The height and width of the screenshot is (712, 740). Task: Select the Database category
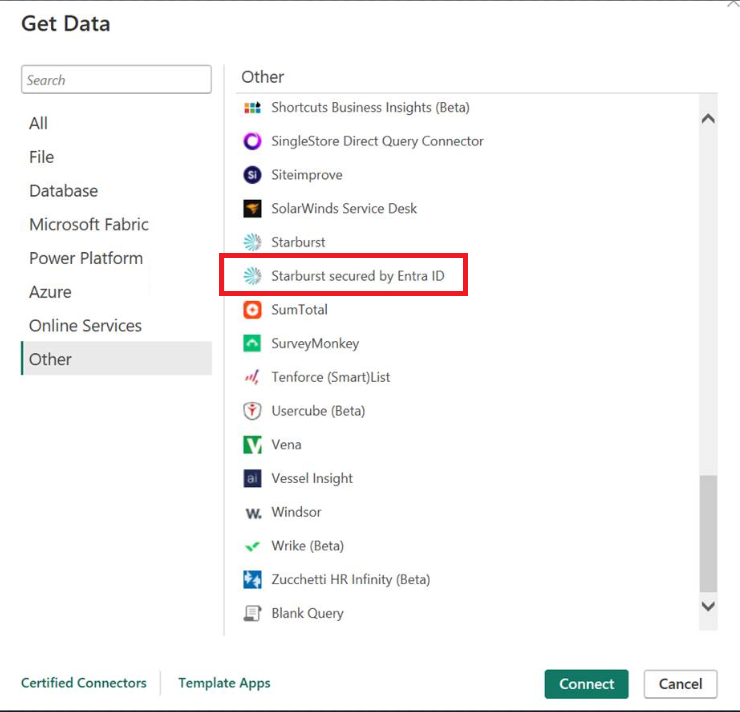click(x=117, y=191)
